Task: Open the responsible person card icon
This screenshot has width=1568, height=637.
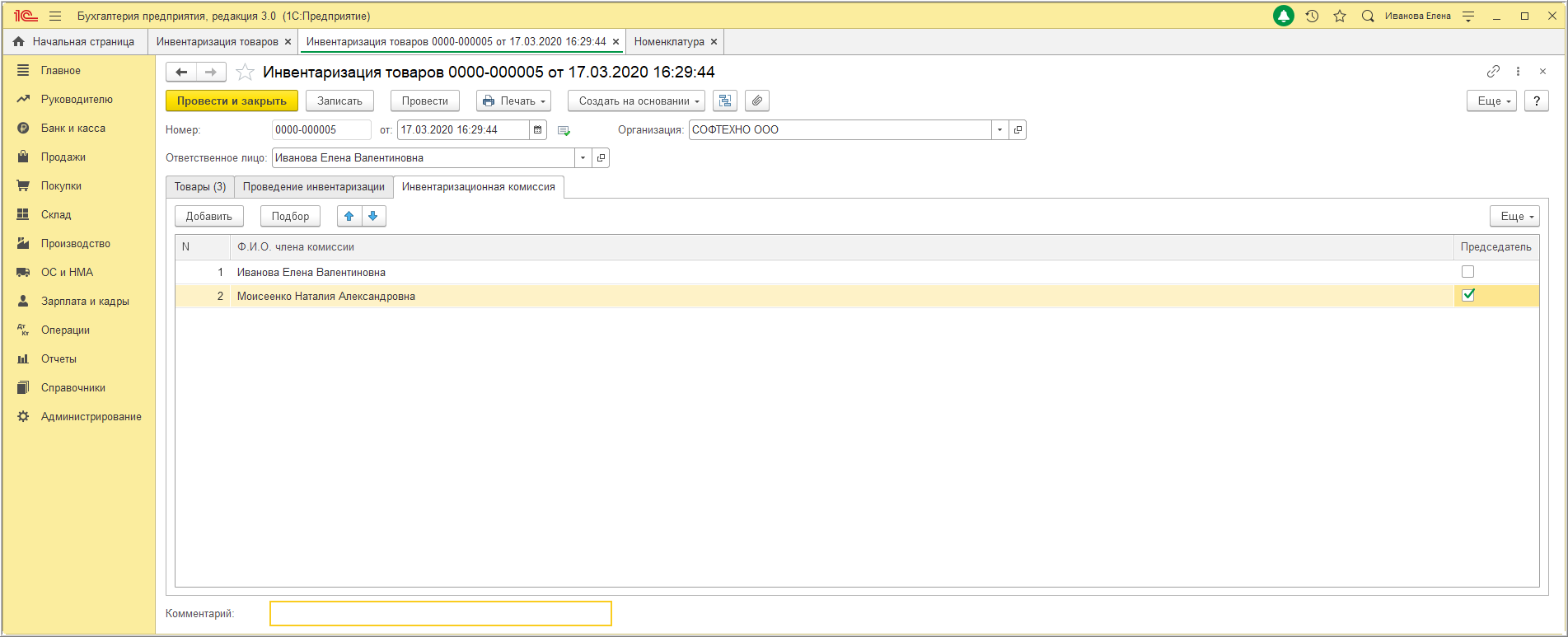Action: click(601, 157)
